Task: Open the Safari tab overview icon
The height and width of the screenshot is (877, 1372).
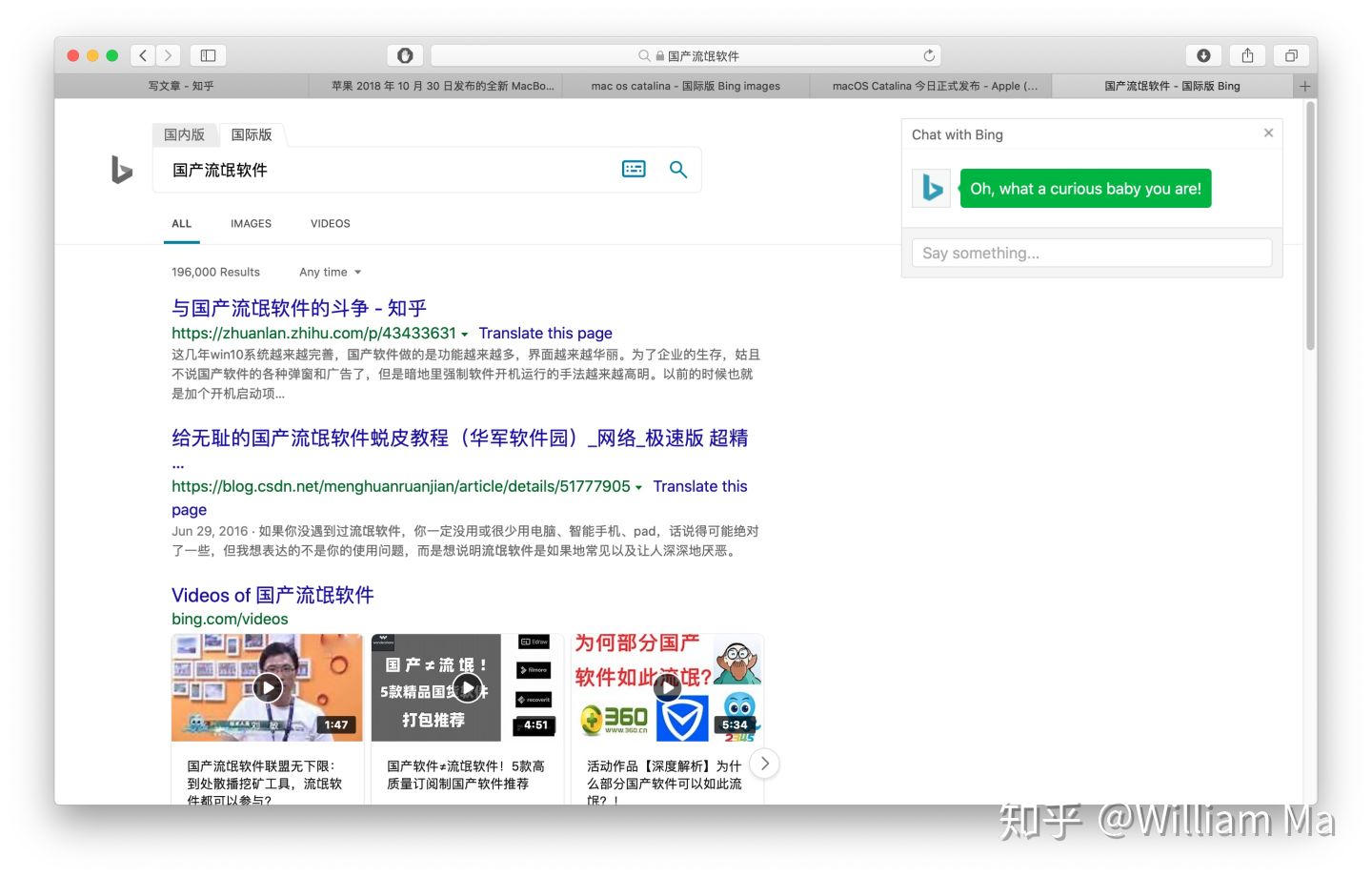Action: point(1292,55)
